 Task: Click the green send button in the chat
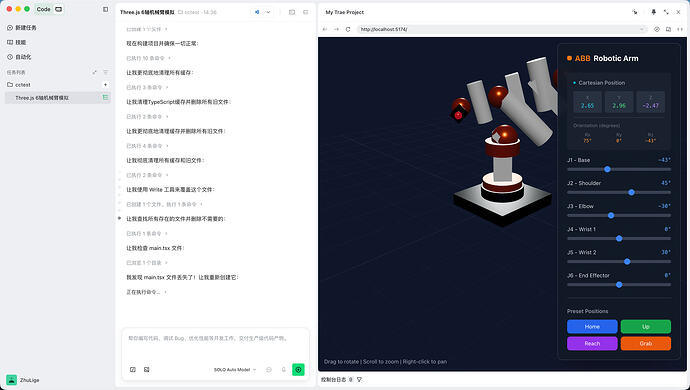[298, 370]
